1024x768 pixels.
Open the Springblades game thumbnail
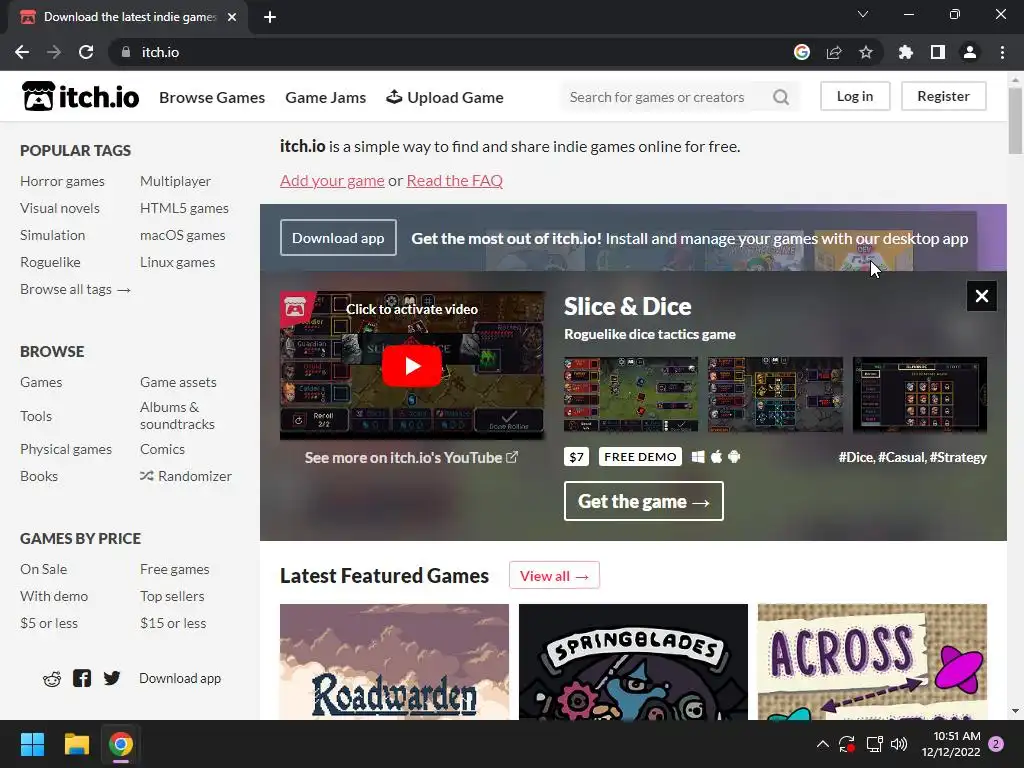point(633,662)
